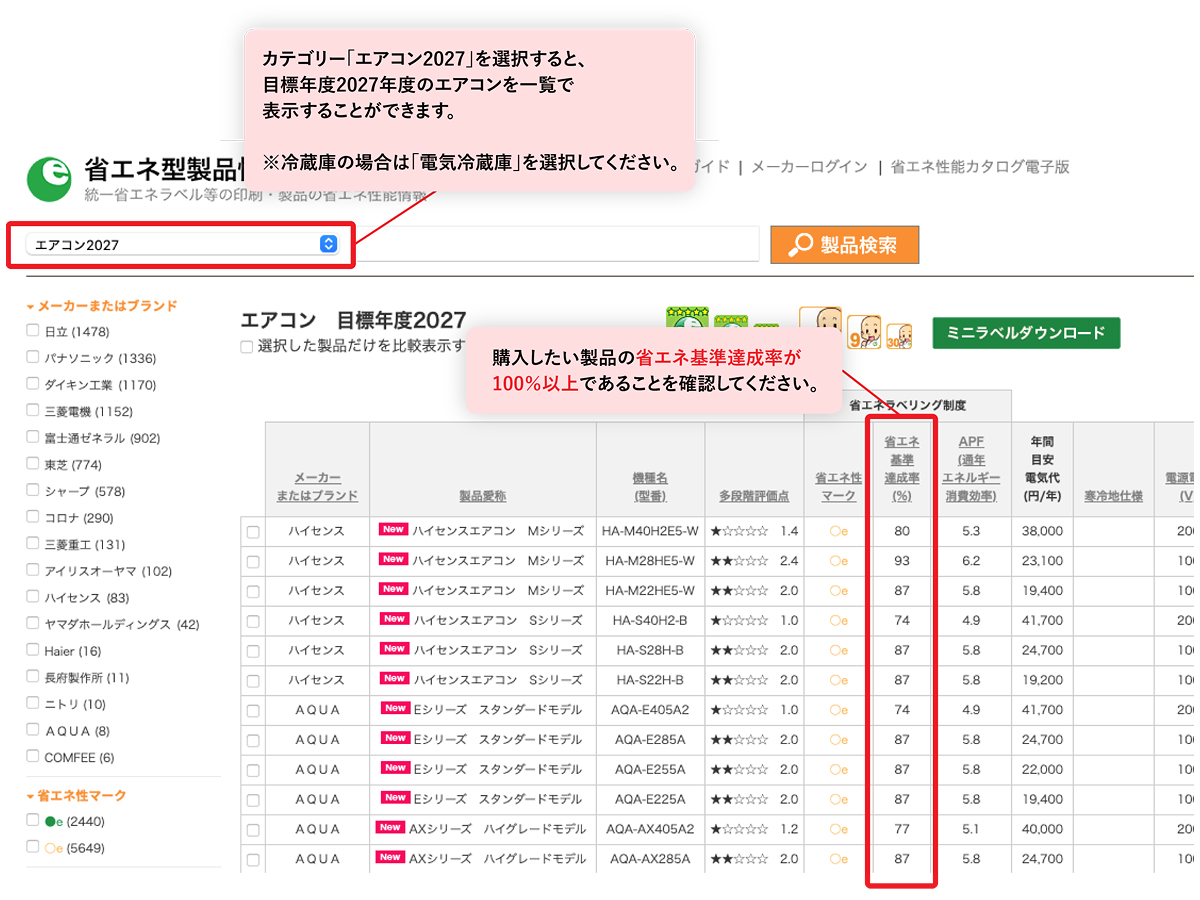Image resolution: width=1200 pixels, height=900 pixels.
Task: Enable the 三菱電機 (1152) filter
Action: [x=33, y=410]
